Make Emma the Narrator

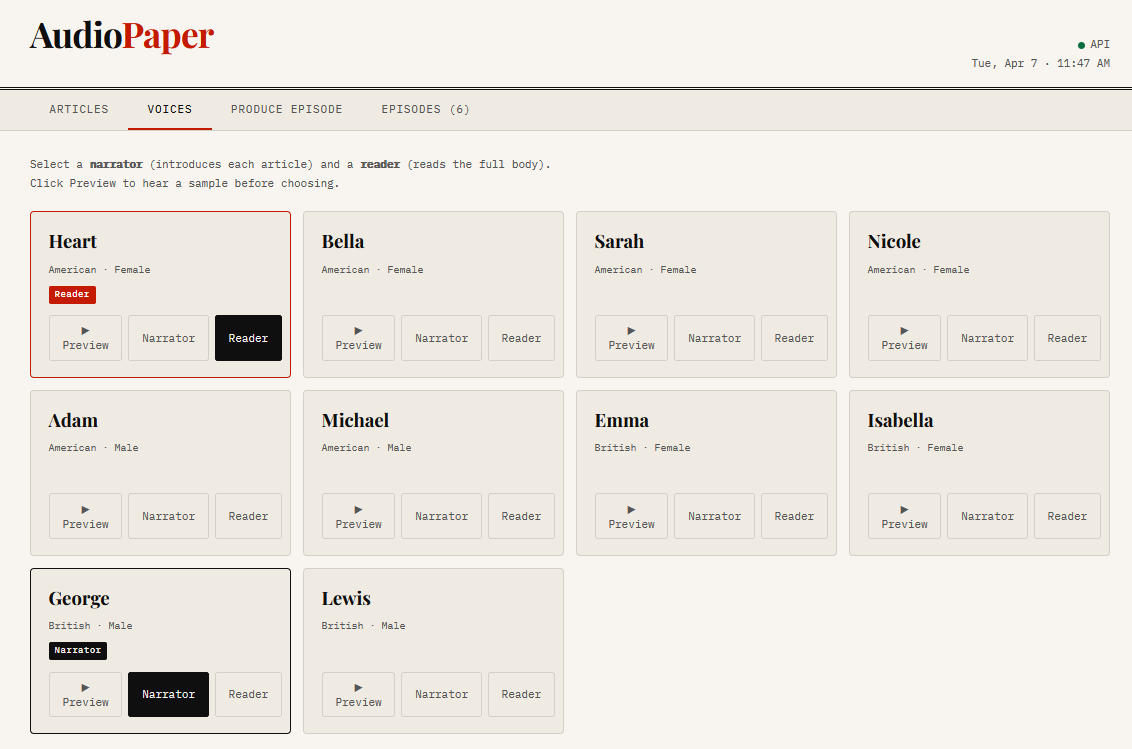pyautogui.click(x=714, y=516)
